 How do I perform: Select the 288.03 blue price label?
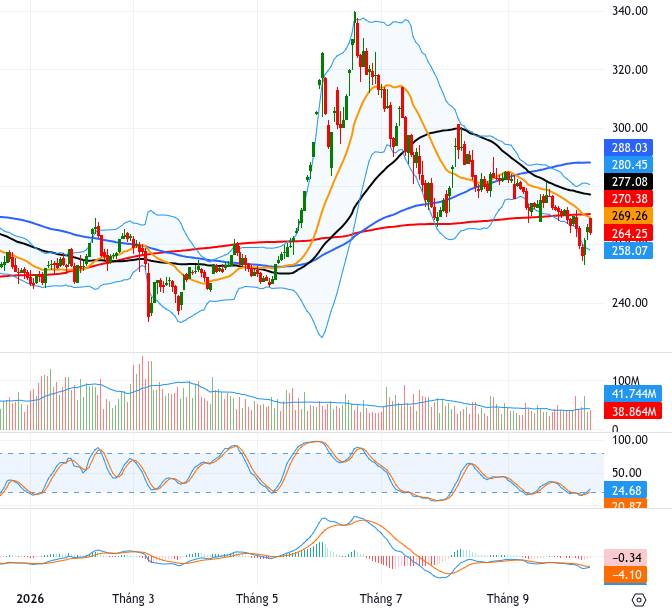628,148
